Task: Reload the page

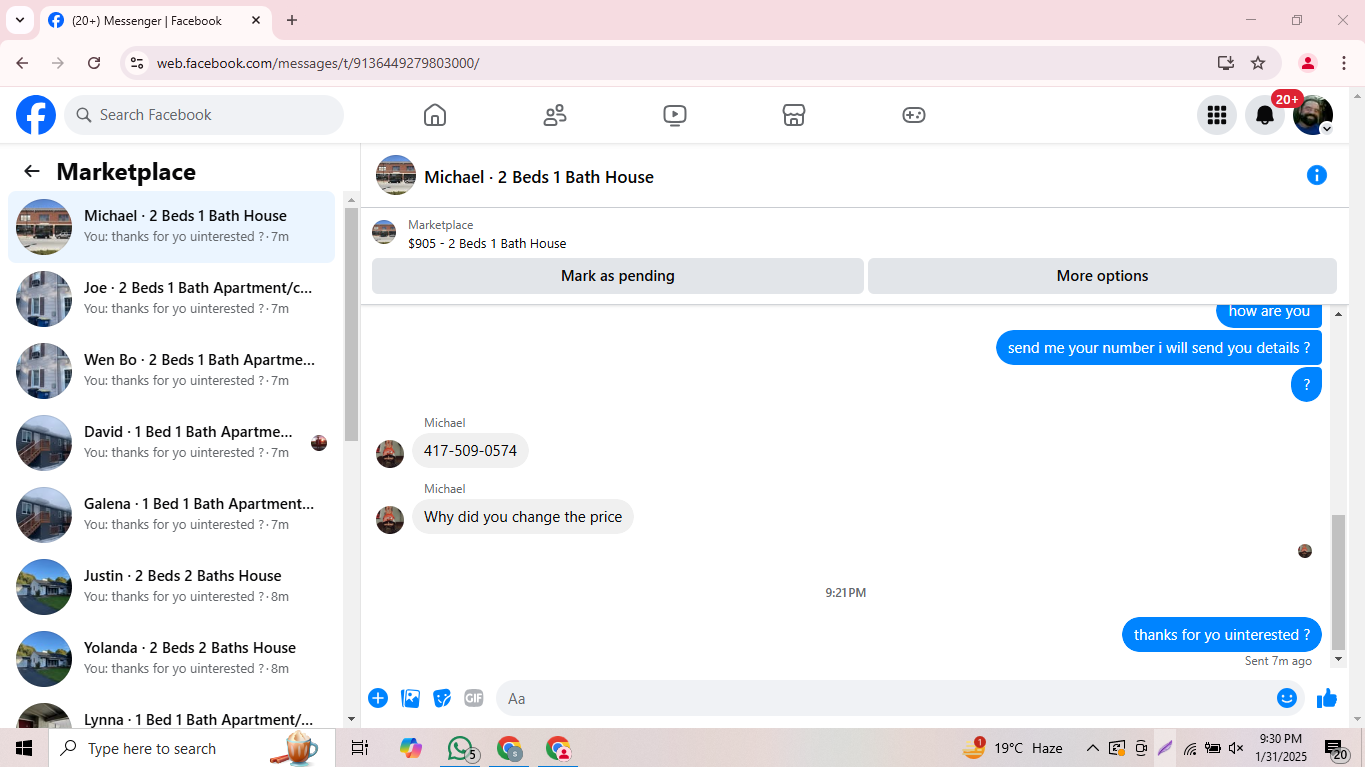Action: click(94, 63)
